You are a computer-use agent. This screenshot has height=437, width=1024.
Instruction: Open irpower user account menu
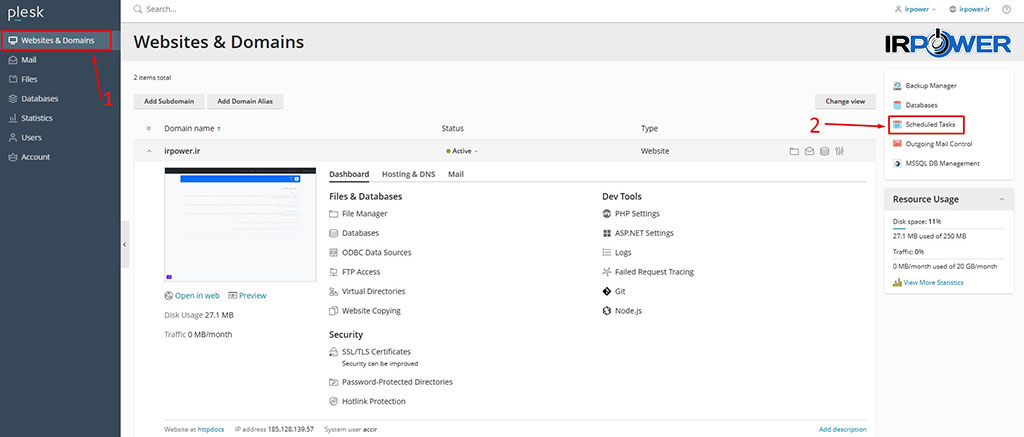[914, 9]
